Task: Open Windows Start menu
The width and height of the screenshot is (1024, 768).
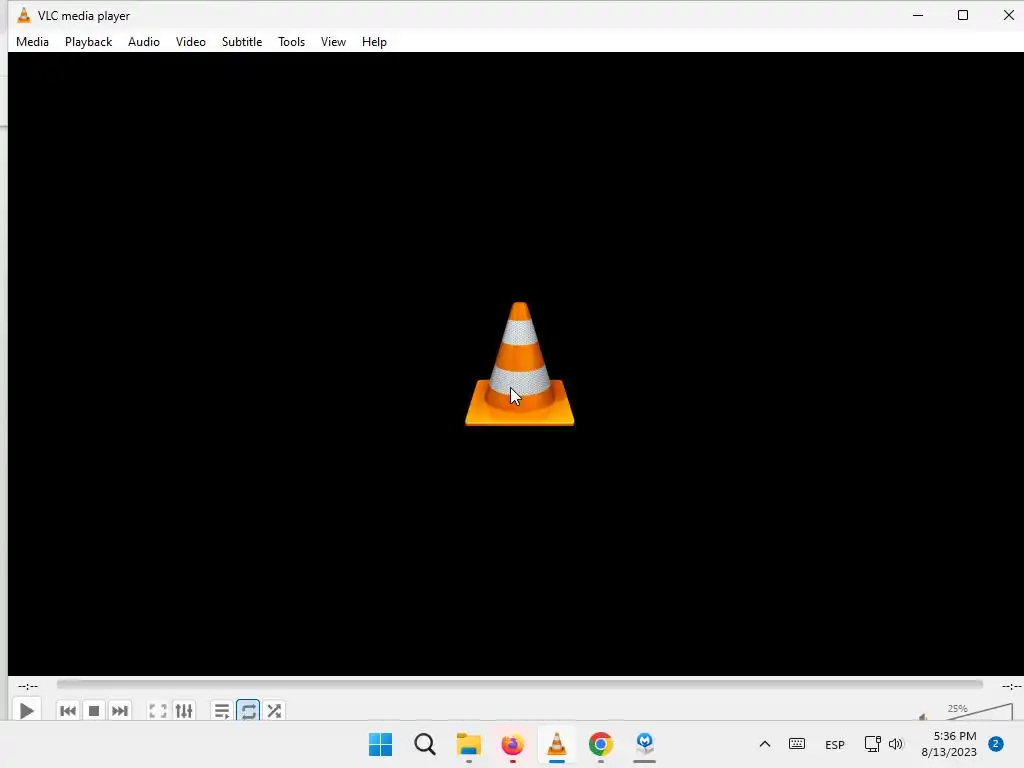Action: (380, 744)
